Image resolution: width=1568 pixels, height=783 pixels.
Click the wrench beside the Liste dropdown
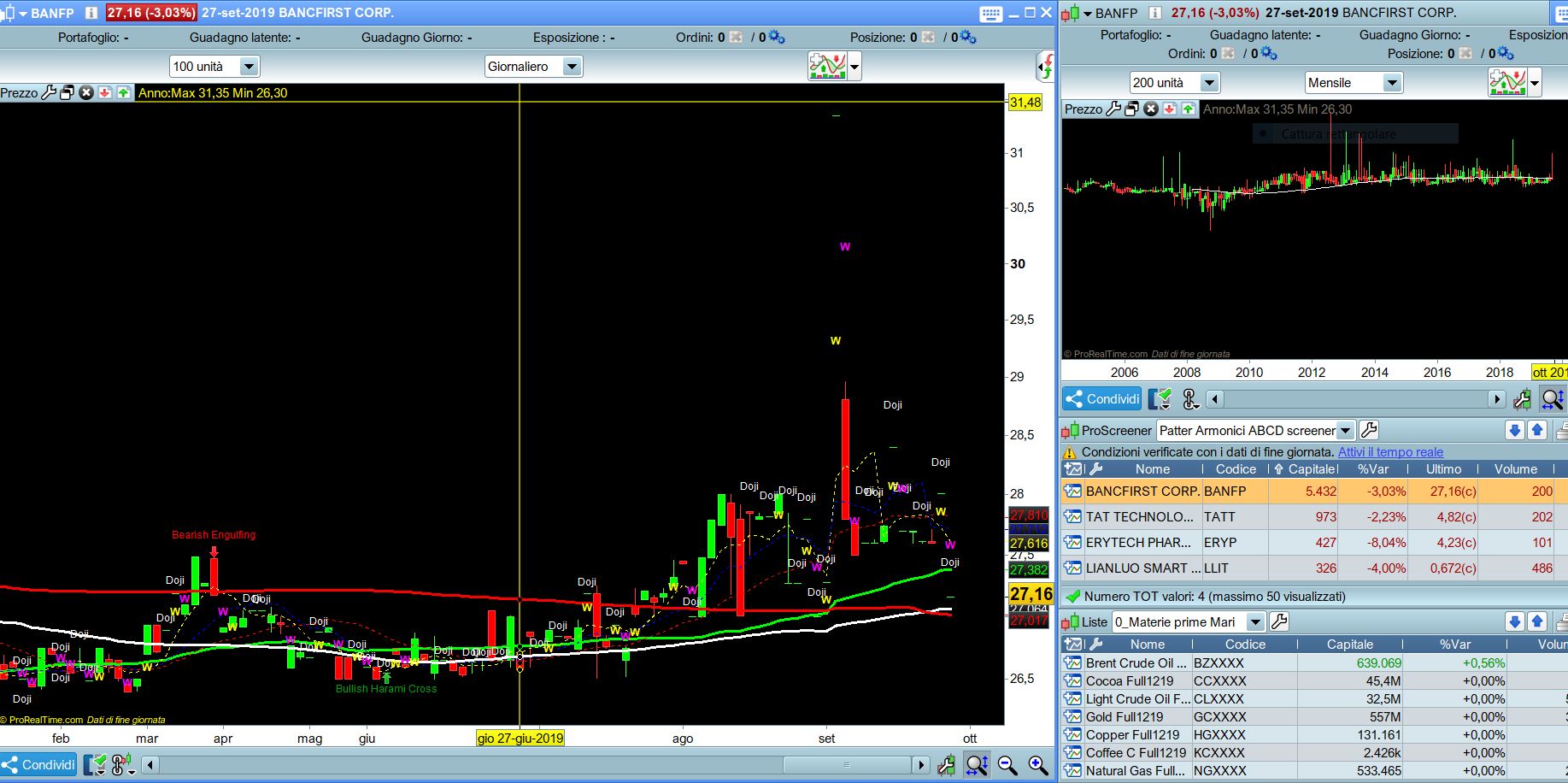[x=1279, y=622]
